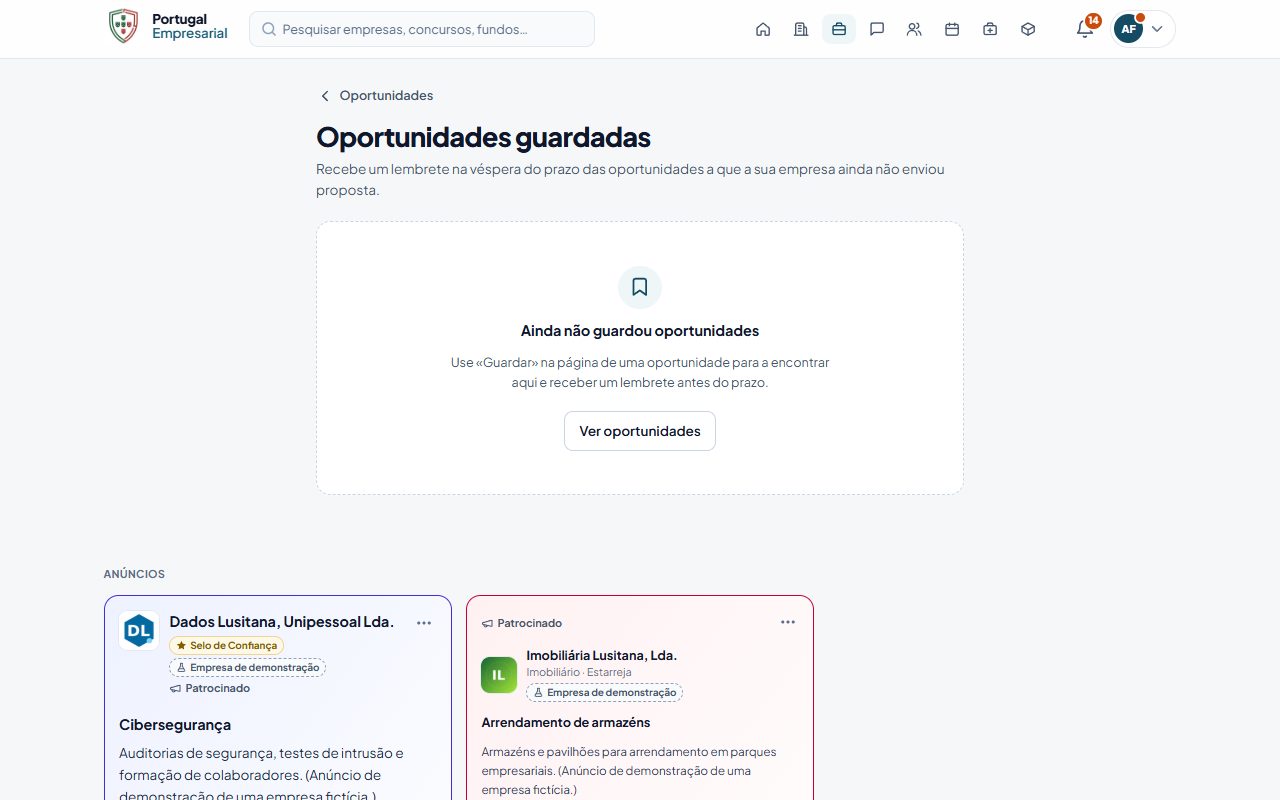Click the Arrendamento de armazéns ad title

566,722
